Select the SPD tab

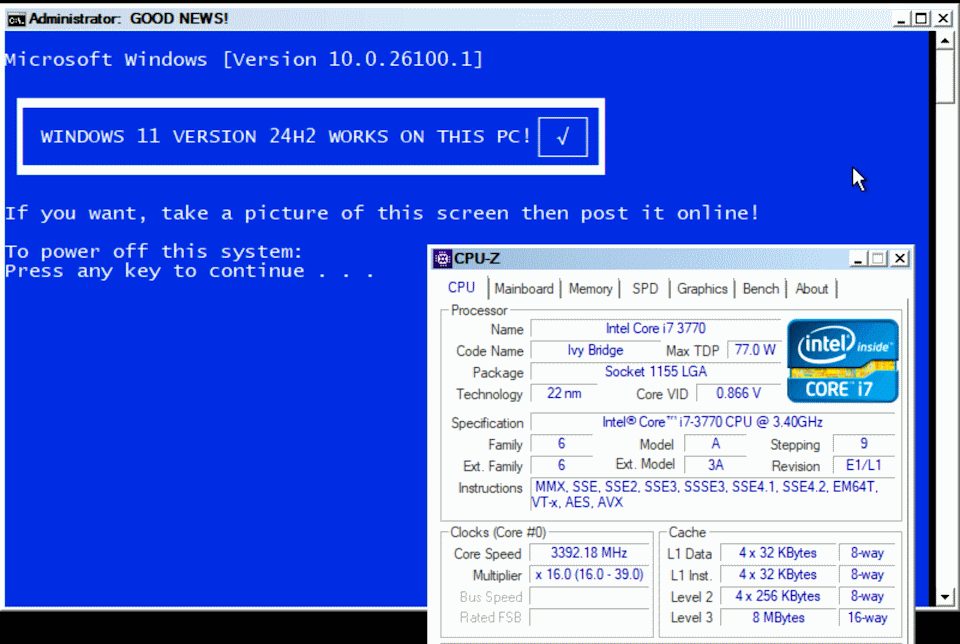point(645,289)
